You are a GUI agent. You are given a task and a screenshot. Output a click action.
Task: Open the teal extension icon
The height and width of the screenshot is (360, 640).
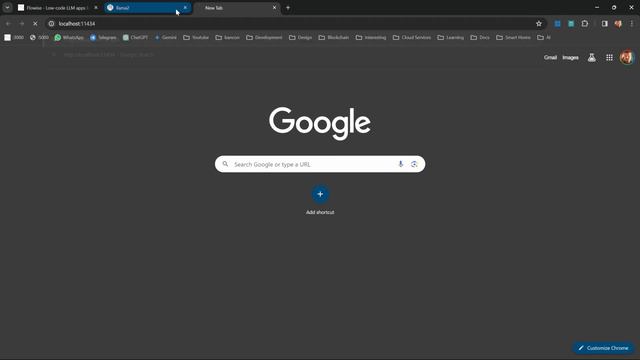coord(571,24)
